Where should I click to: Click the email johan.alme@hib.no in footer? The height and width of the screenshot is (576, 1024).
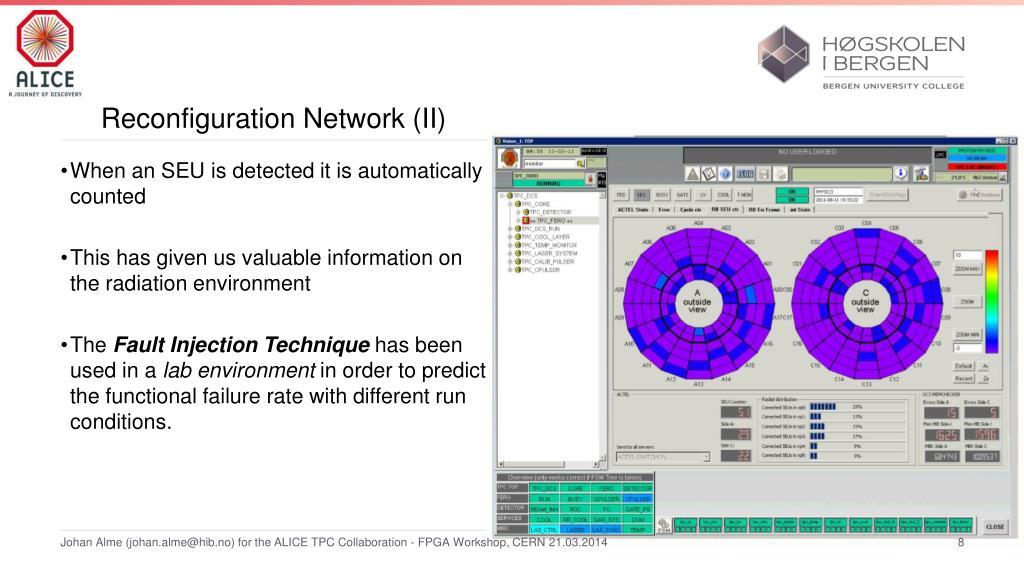180,542
